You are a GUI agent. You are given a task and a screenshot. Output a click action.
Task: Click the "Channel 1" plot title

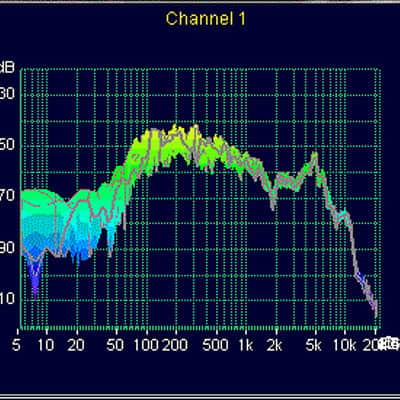206,19
